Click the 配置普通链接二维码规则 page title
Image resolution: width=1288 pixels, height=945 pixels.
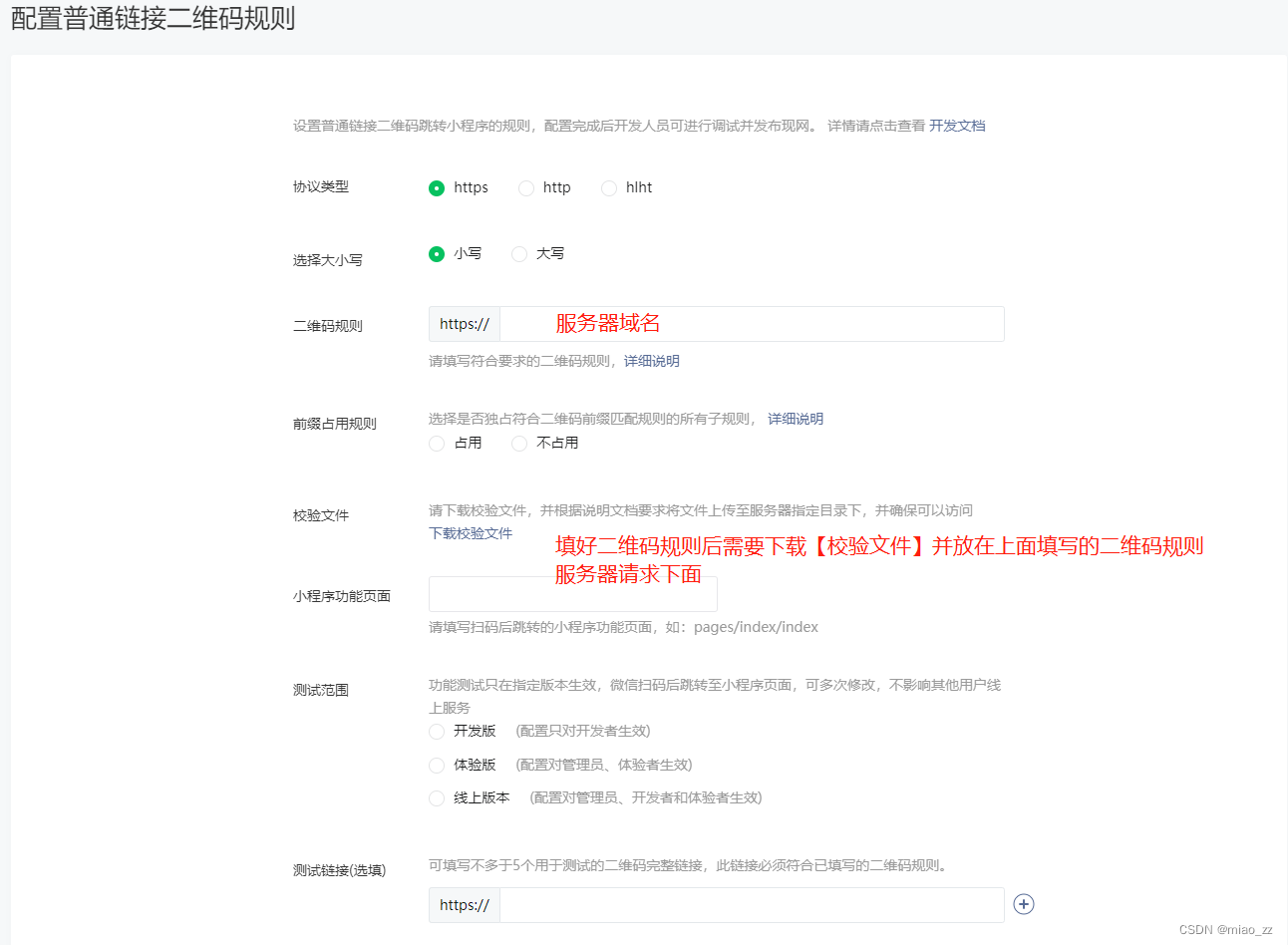153,19
